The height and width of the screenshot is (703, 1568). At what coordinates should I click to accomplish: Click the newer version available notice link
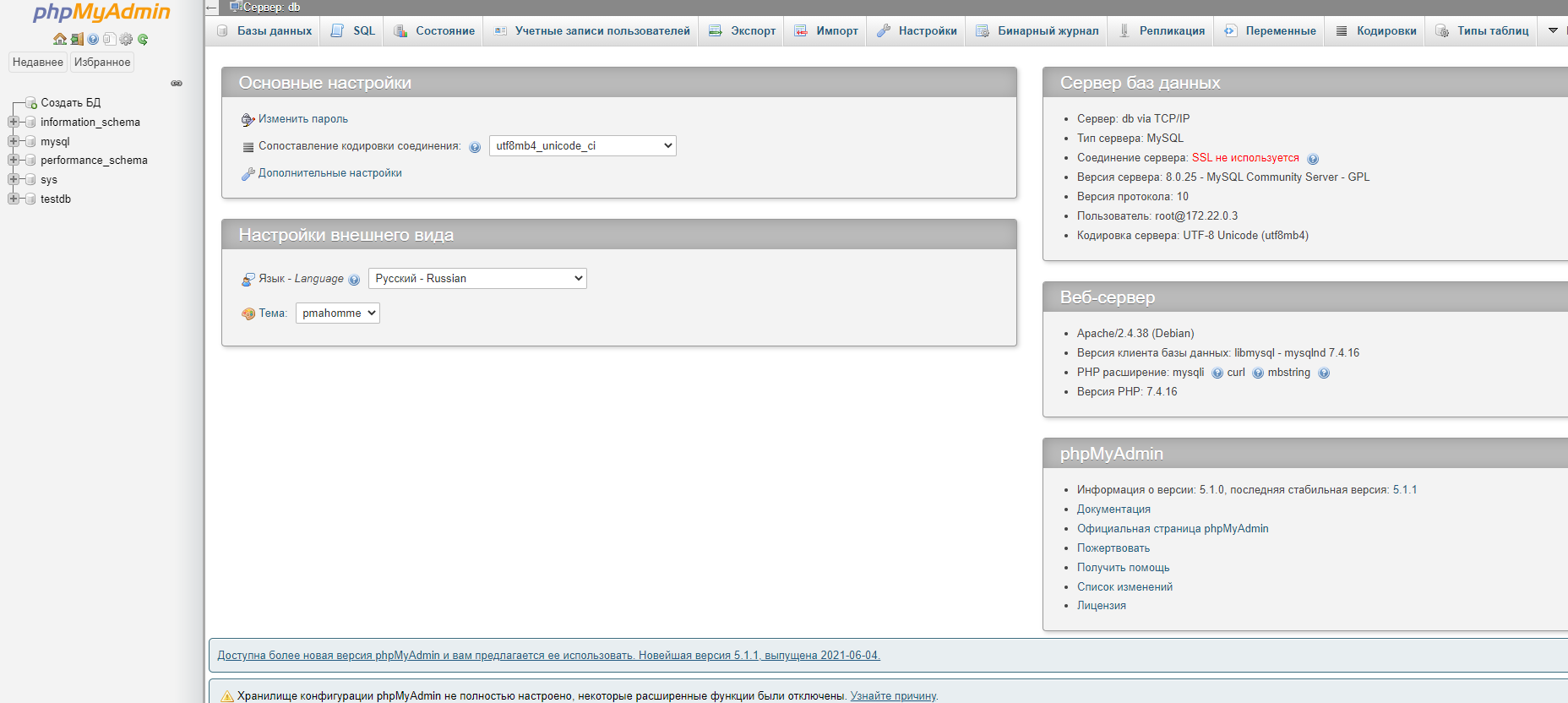pos(548,655)
